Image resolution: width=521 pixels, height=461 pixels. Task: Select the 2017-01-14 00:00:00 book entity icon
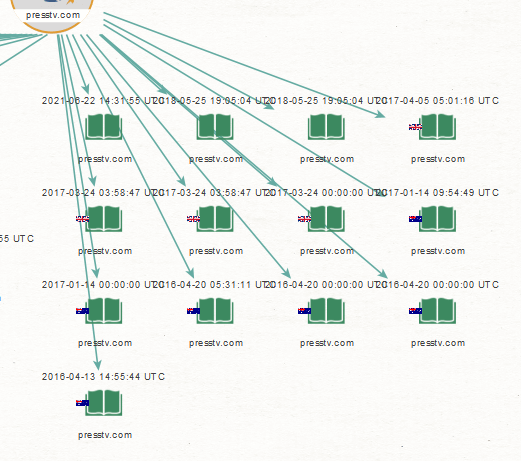point(104,311)
